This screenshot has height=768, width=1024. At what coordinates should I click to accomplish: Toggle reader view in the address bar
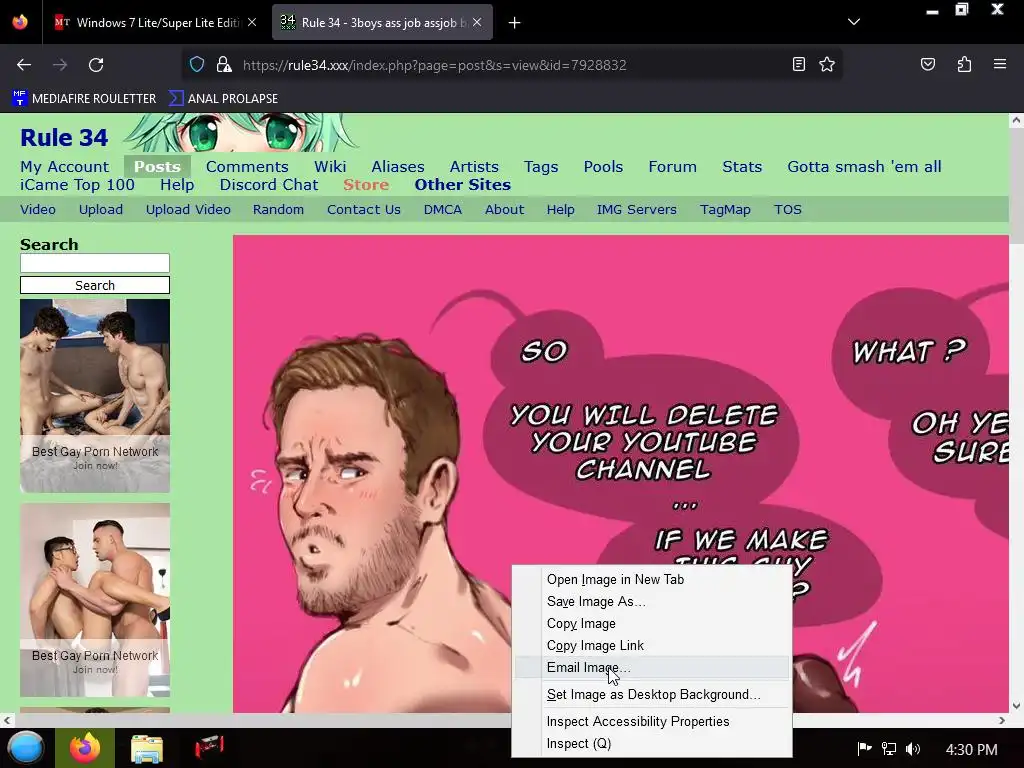click(798, 64)
